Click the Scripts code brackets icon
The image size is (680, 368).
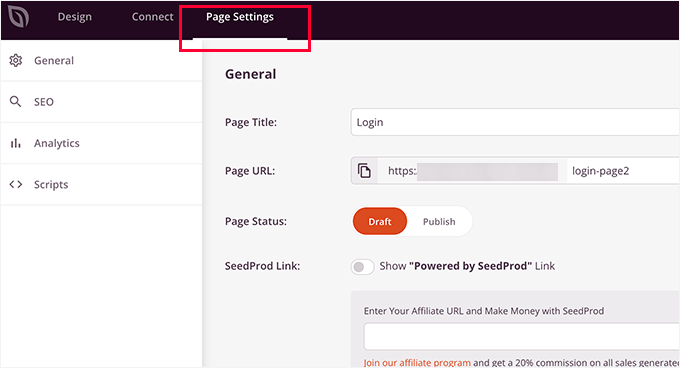16,184
